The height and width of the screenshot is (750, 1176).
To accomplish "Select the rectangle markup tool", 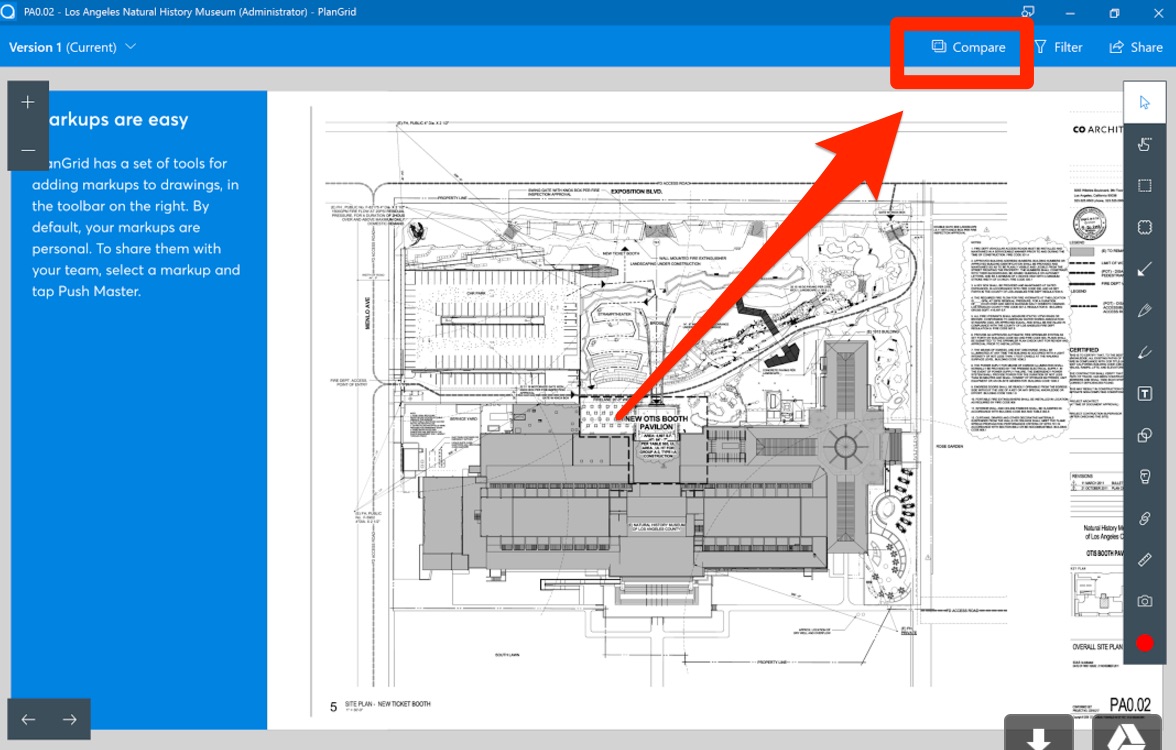I will (x=1145, y=185).
